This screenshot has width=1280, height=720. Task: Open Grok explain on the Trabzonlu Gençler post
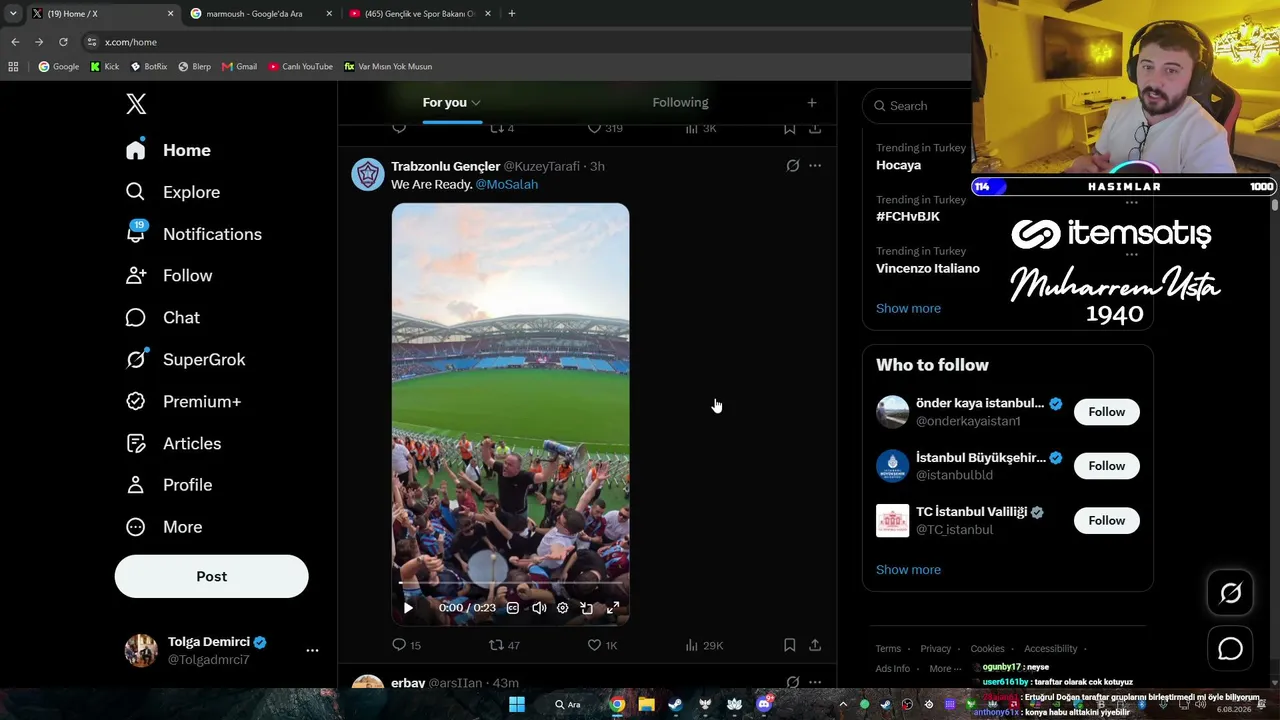click(793, 166)
